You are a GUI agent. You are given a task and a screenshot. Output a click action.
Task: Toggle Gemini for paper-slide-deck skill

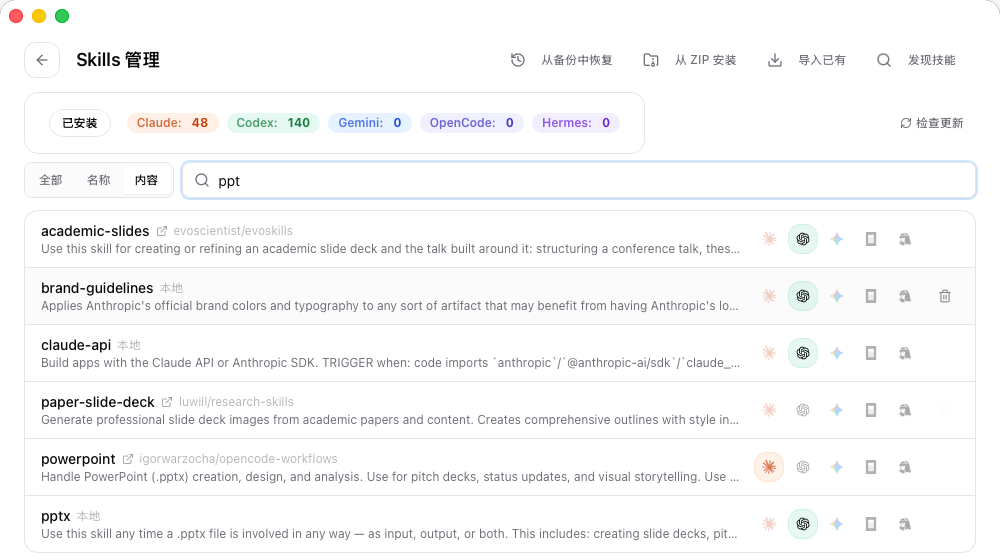(837, 410)
